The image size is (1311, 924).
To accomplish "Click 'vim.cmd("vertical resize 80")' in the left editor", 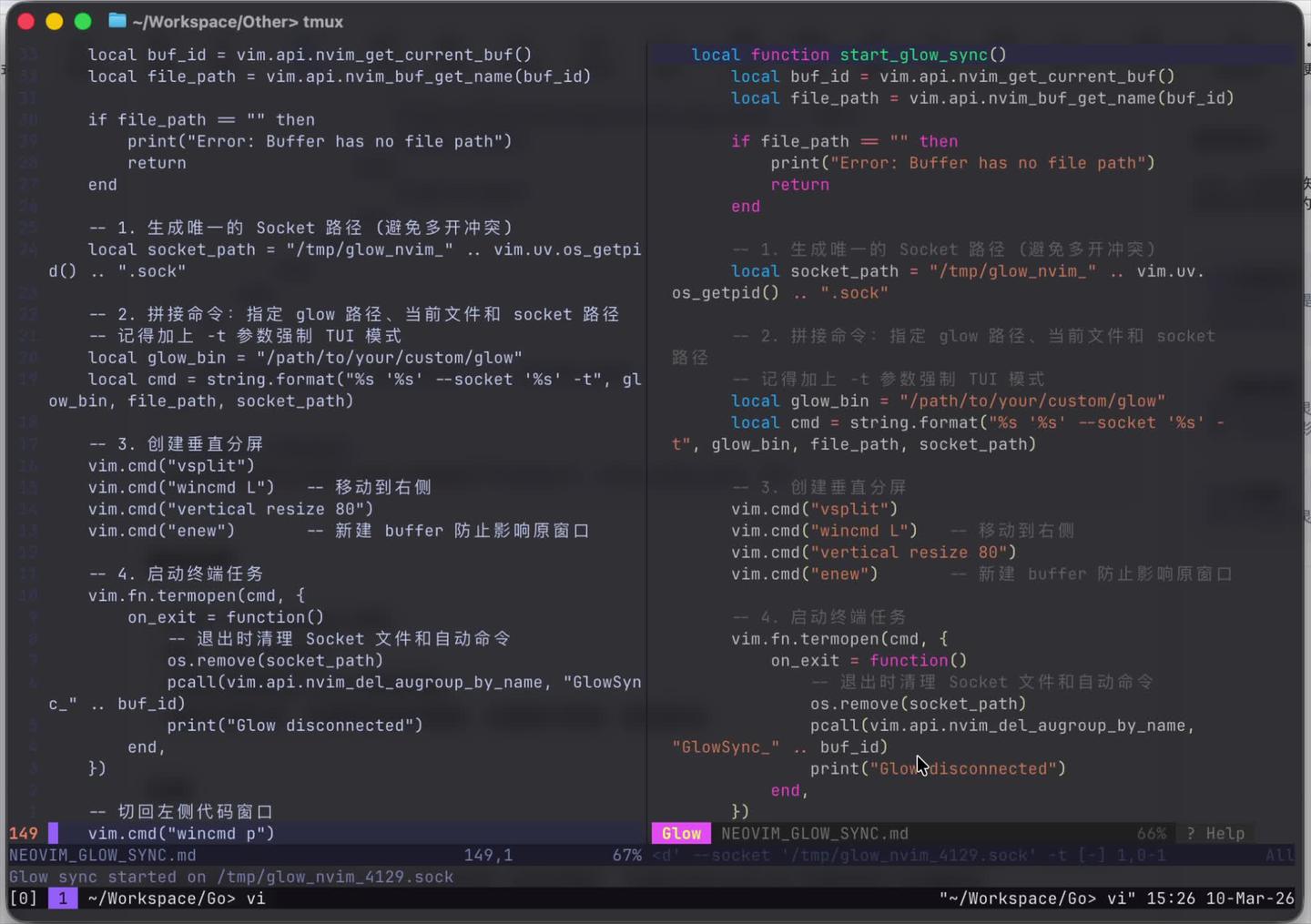I will (x=231, y=509).
